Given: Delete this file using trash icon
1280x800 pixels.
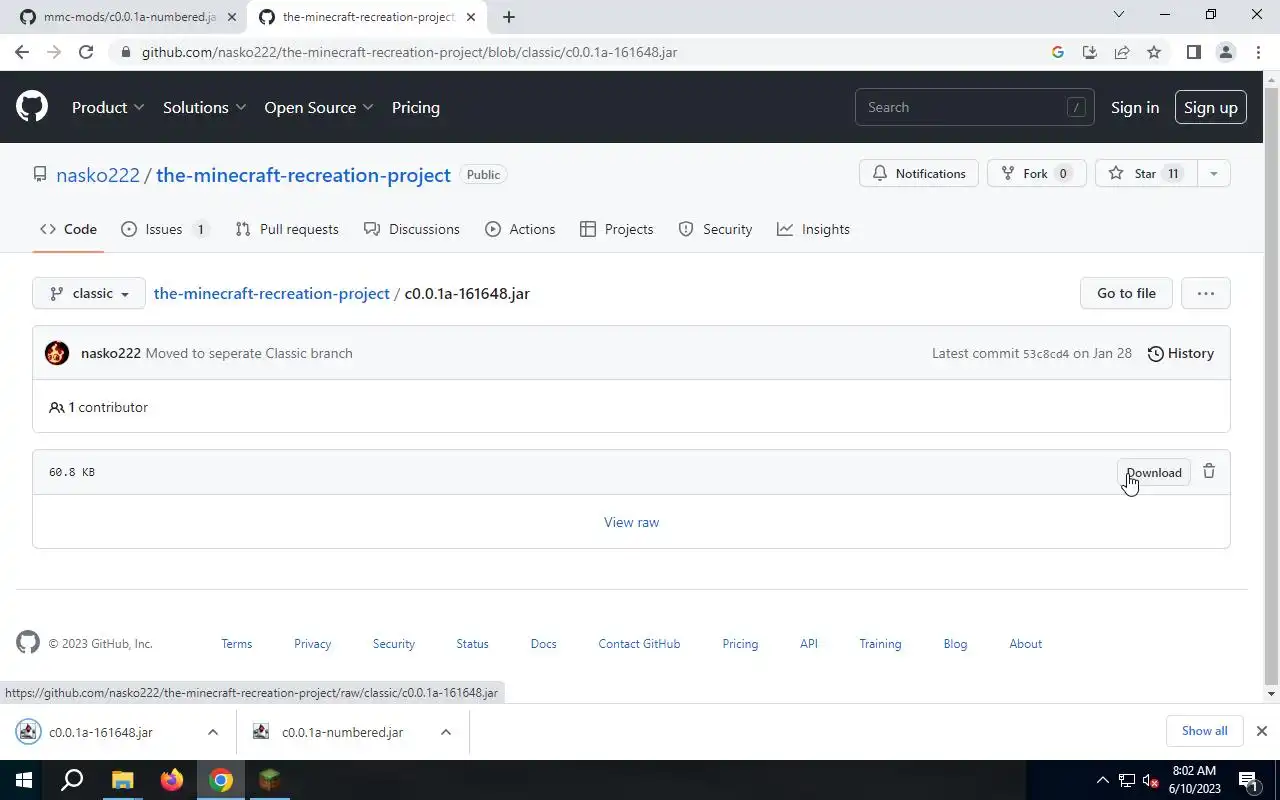Looking at the screenshot, I should coord(1209,472).
